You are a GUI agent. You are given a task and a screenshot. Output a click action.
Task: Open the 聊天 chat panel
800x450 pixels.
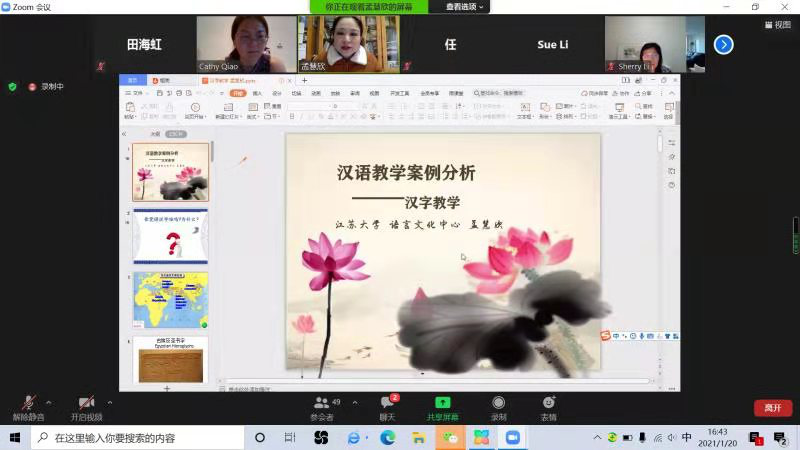pyautogui.click(x=386, y=405)
